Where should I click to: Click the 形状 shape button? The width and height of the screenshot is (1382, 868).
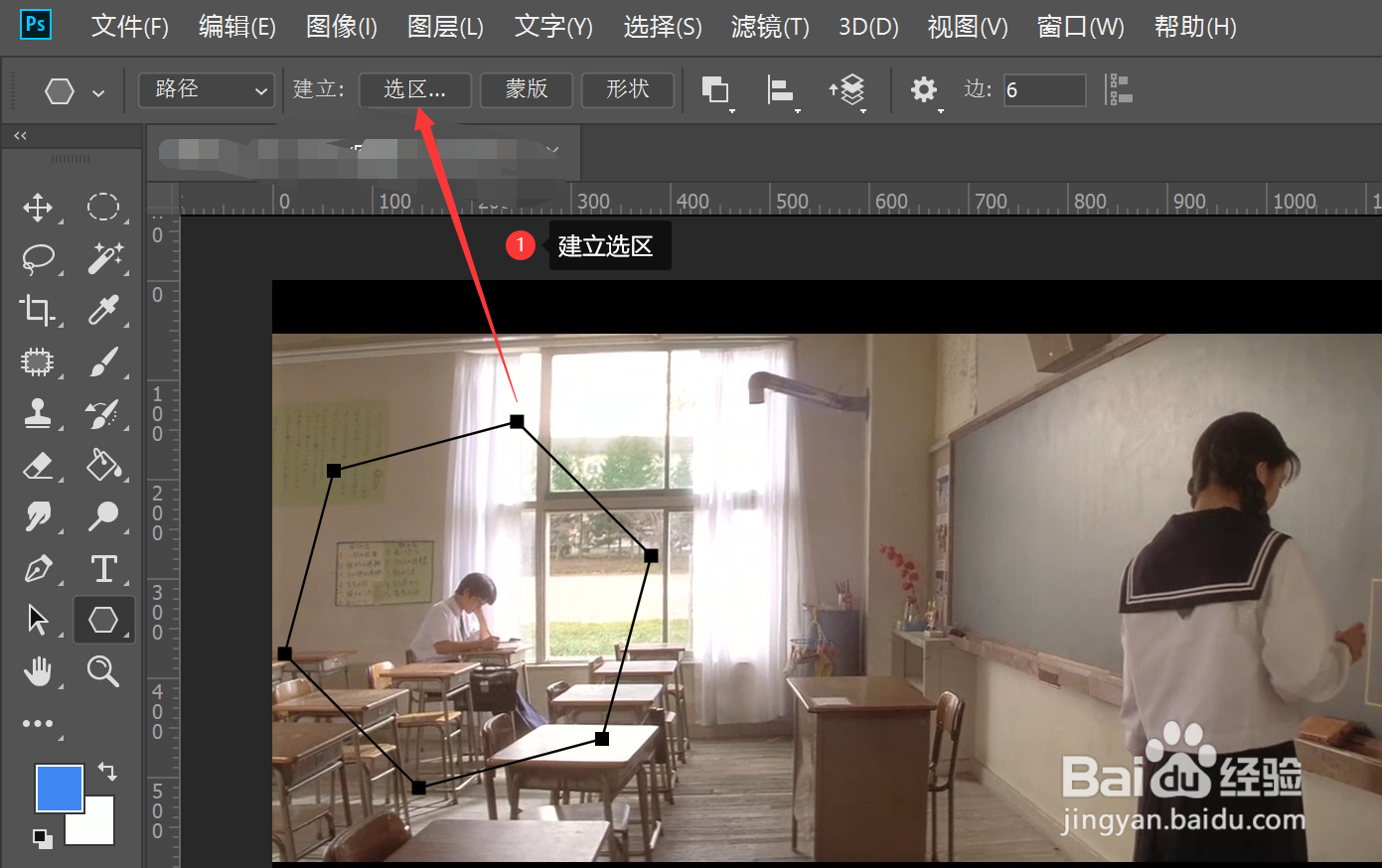(x=628, y=89)
